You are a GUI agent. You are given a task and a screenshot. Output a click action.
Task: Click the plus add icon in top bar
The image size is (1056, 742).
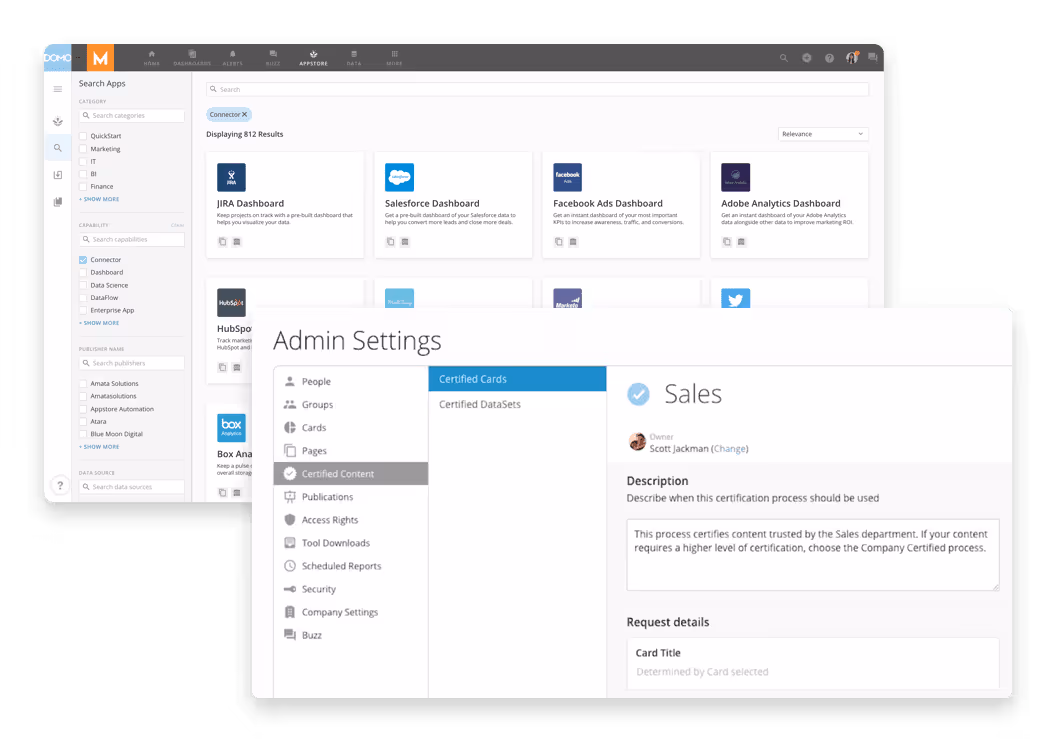[807, 58]
